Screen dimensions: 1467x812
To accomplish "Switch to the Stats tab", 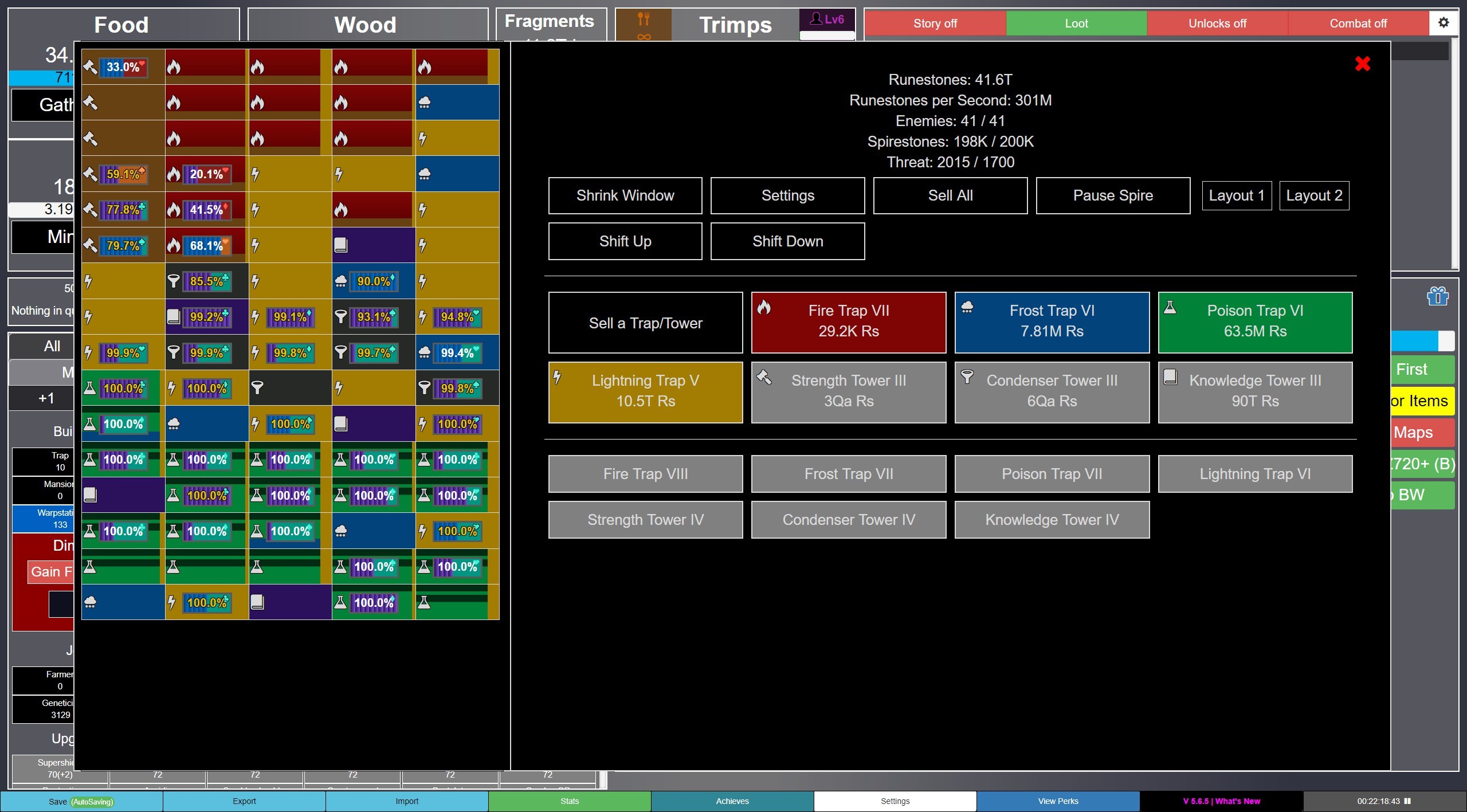I will 569,801.
